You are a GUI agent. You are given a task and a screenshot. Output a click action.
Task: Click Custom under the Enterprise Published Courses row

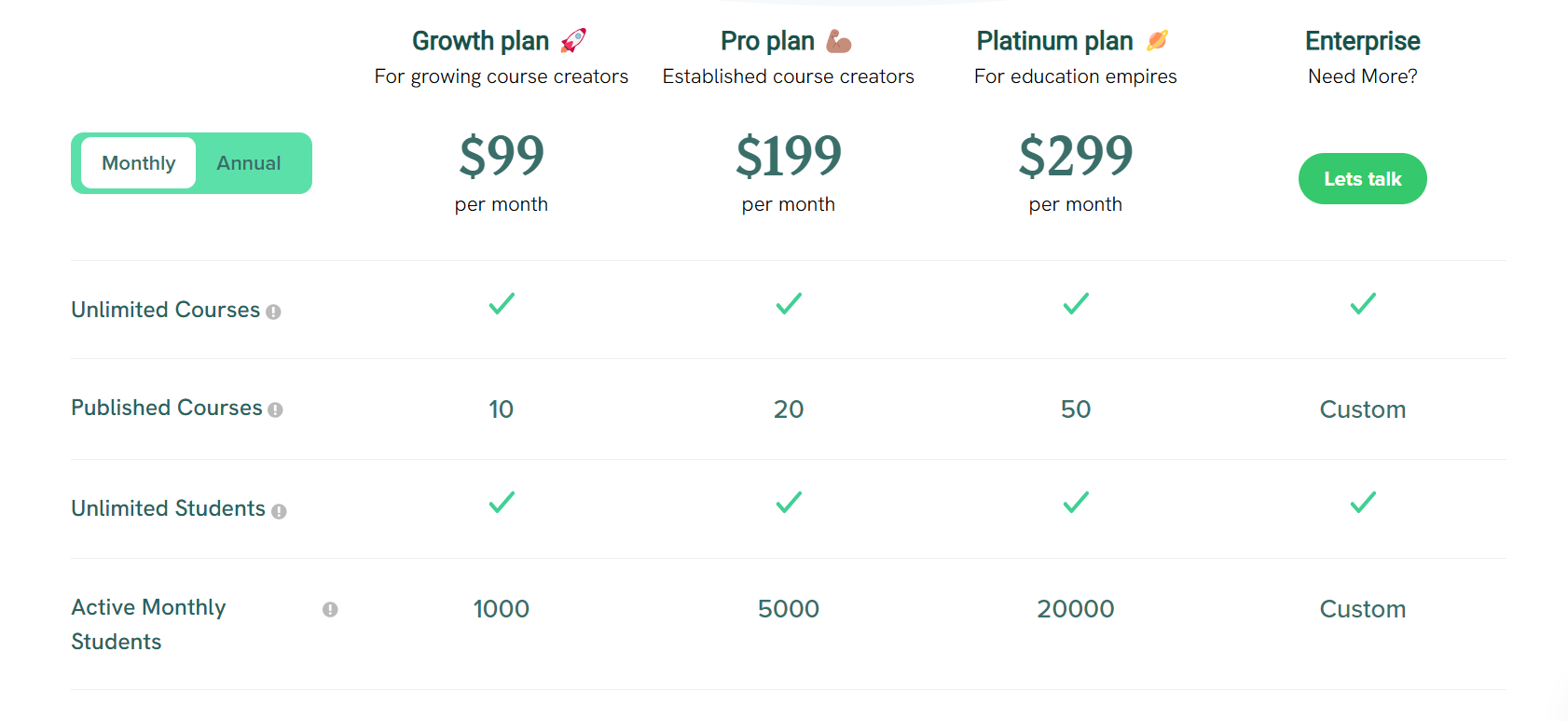pyautogui.click(x=1362, y=409)
